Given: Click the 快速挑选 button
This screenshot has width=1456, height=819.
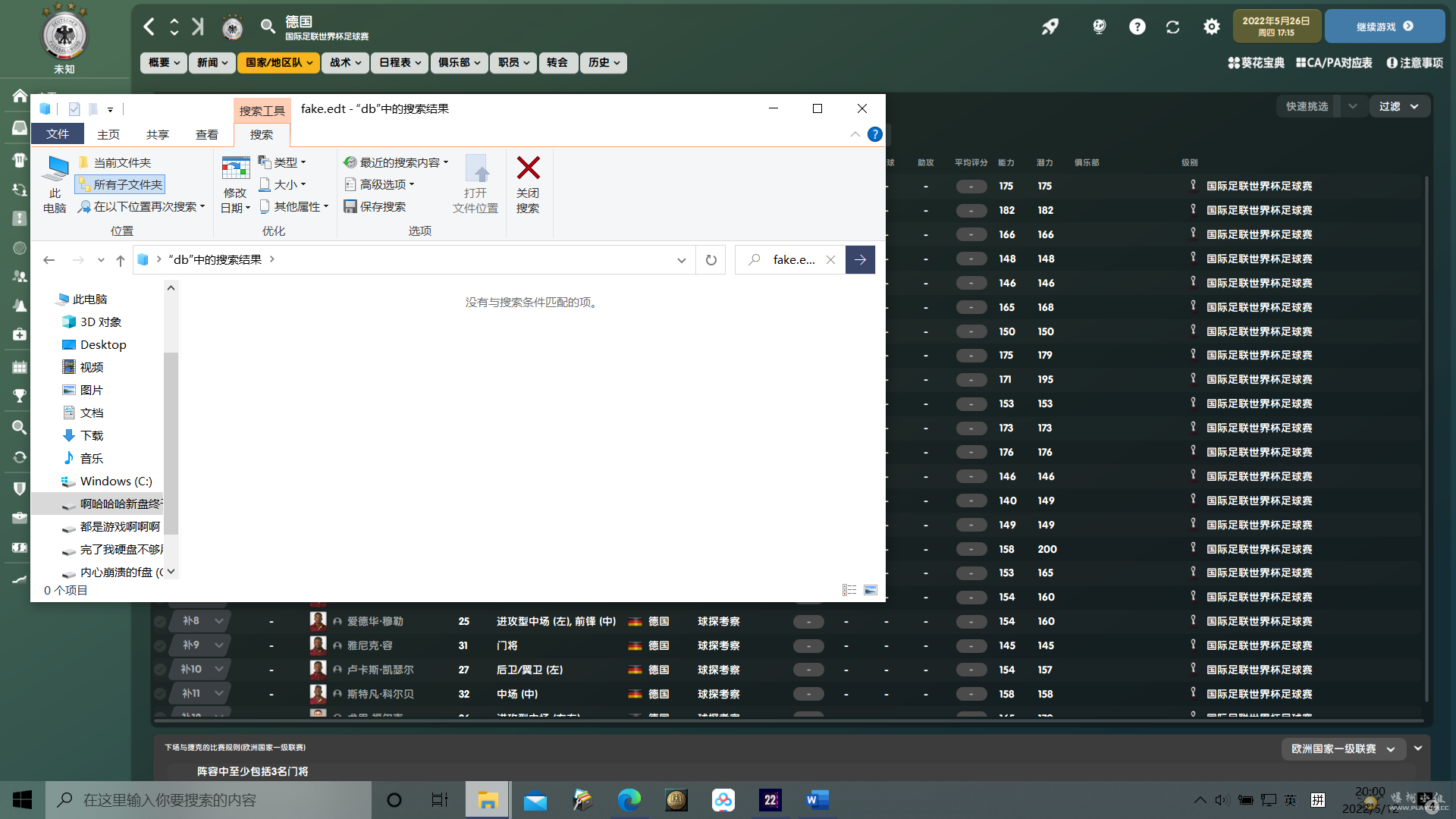Looking at the screenshot, I should click(1307, 106).
